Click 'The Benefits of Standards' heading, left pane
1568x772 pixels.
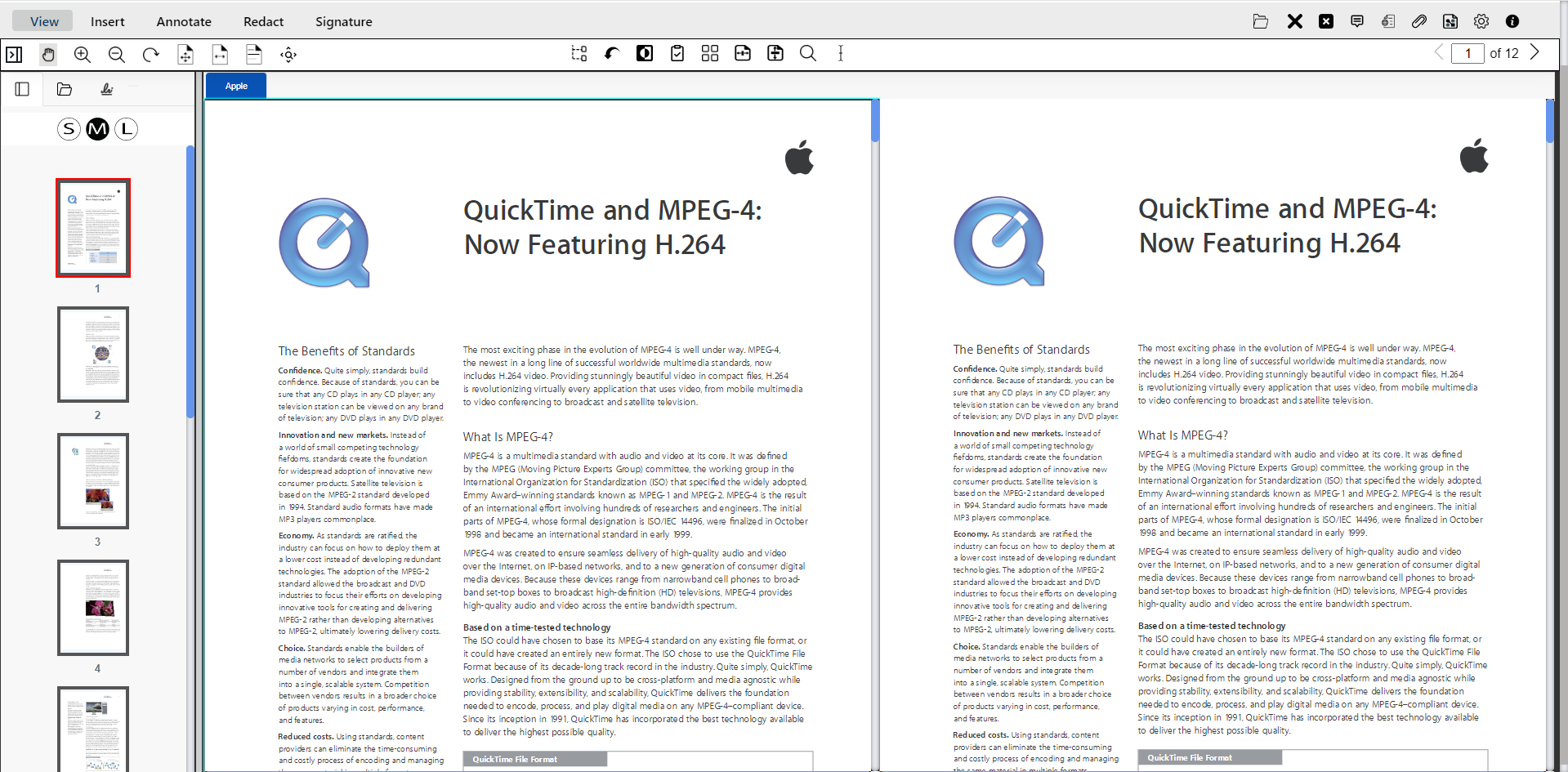click(346, 351)
